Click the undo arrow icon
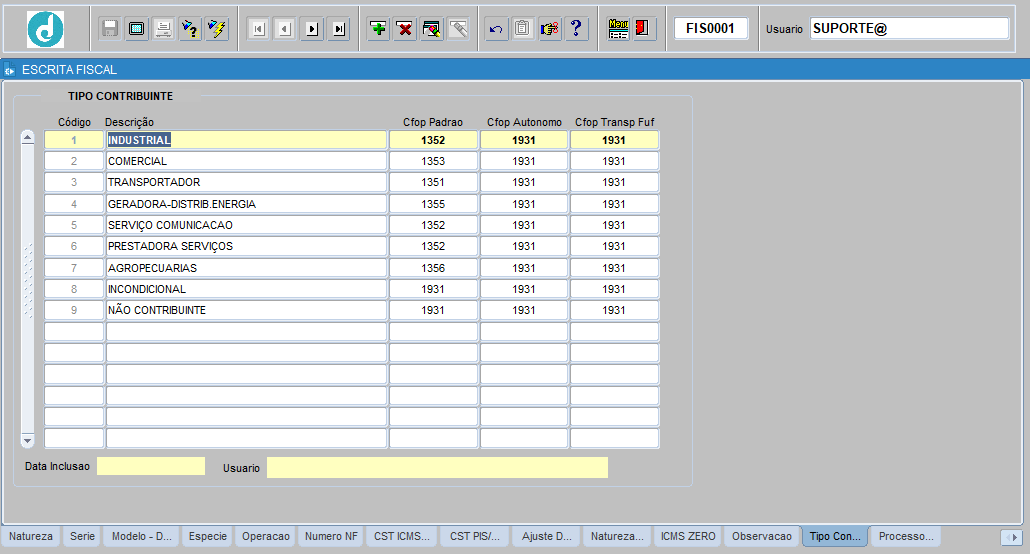 (x=496, y=28)
